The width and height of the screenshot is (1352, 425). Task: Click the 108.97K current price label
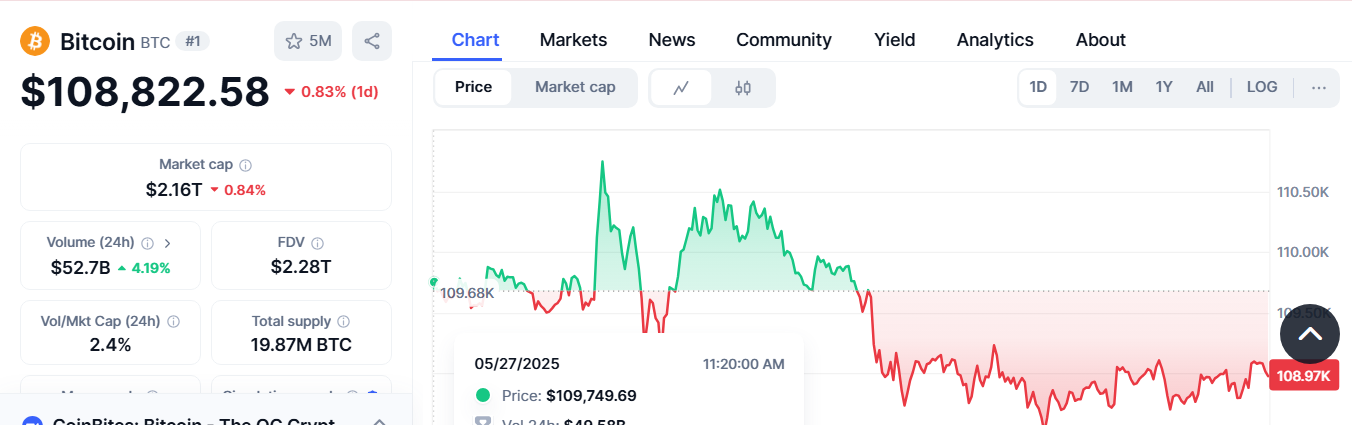click(x=1304, y=375)
